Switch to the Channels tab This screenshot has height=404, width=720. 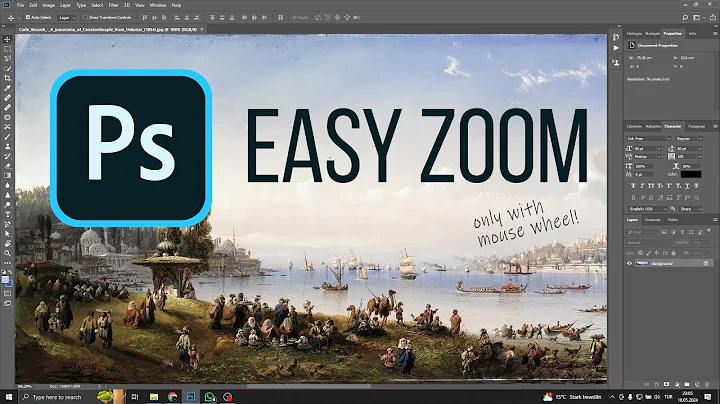[652, 220]
